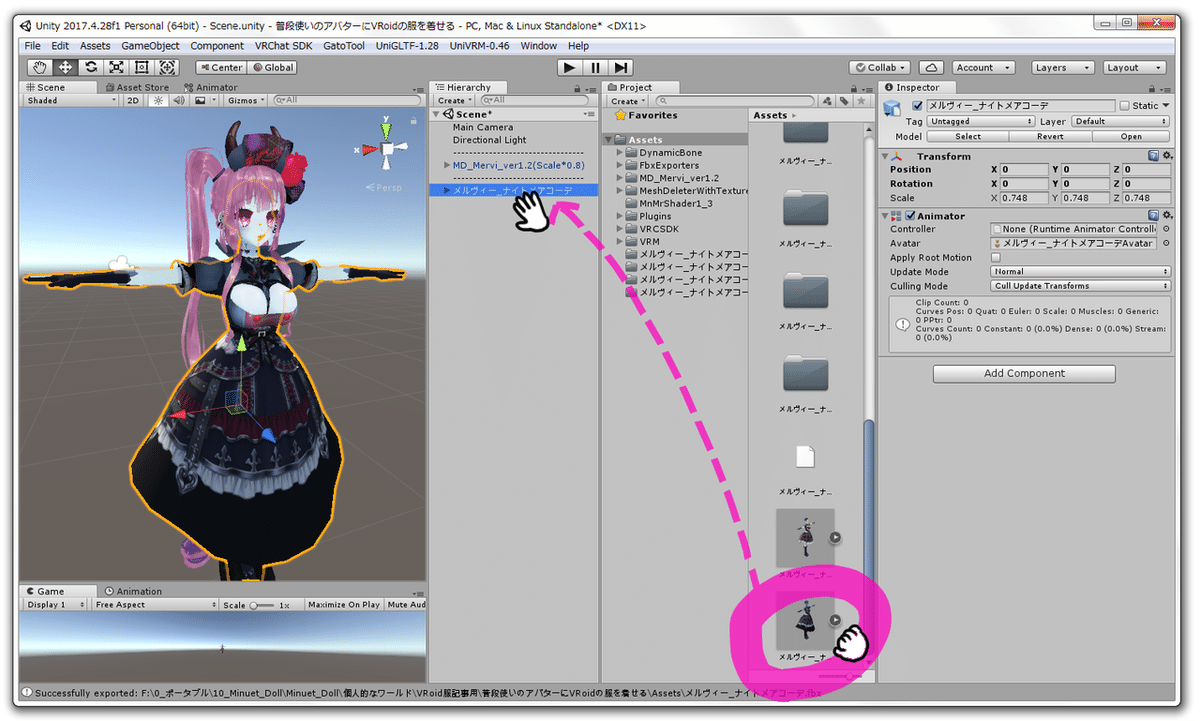Select the Hand tool in toolbar
1200x721 pixels.
pos(41,67)
